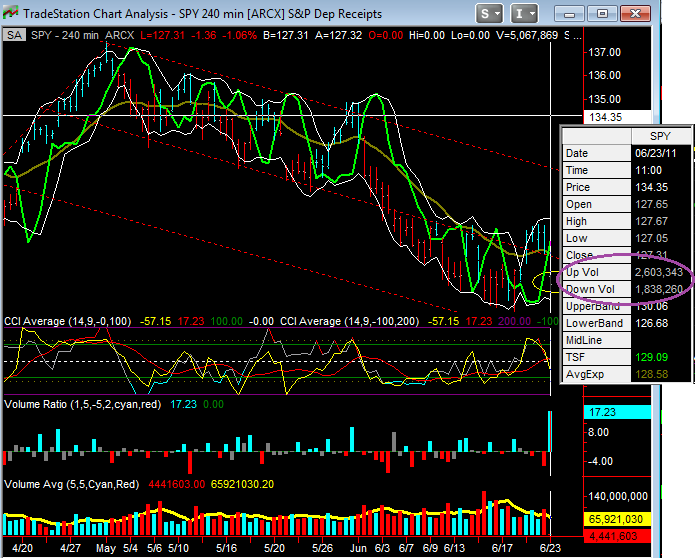The width and height of the screenshot is (695, 558).
Task: Click the High value 127.67
Action: (x=651, y=221)
